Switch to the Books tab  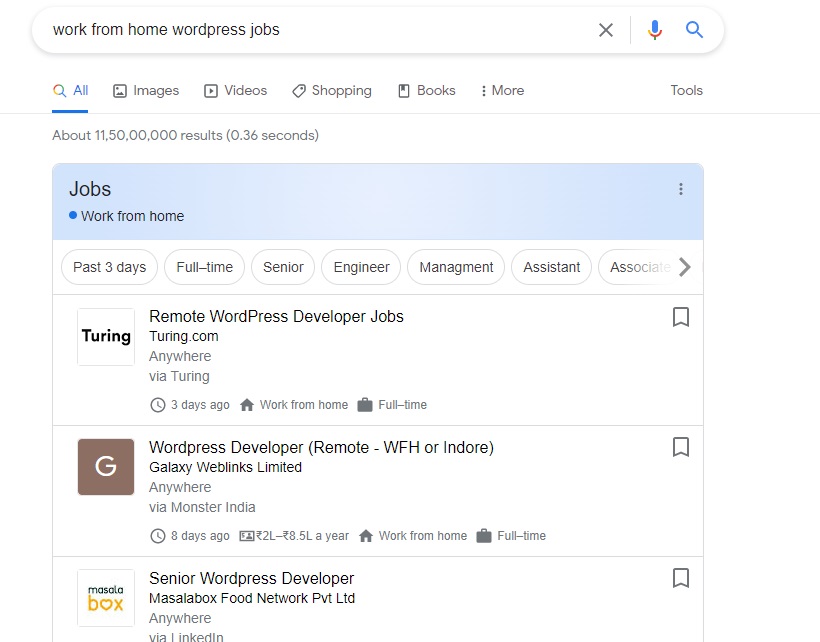pos(426,90)
